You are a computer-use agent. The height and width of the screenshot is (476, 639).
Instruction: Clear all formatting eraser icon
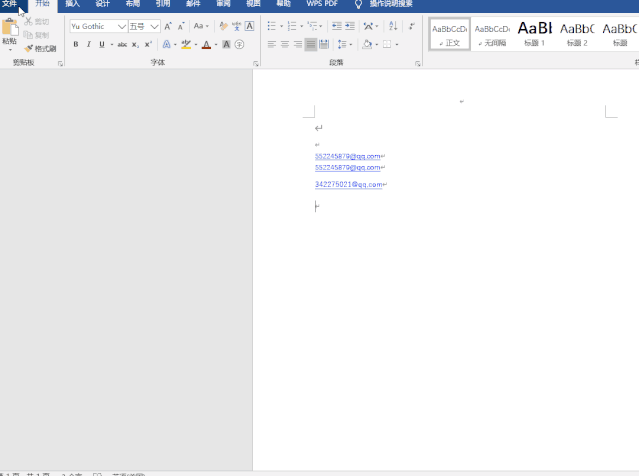(x=223, y=26)
